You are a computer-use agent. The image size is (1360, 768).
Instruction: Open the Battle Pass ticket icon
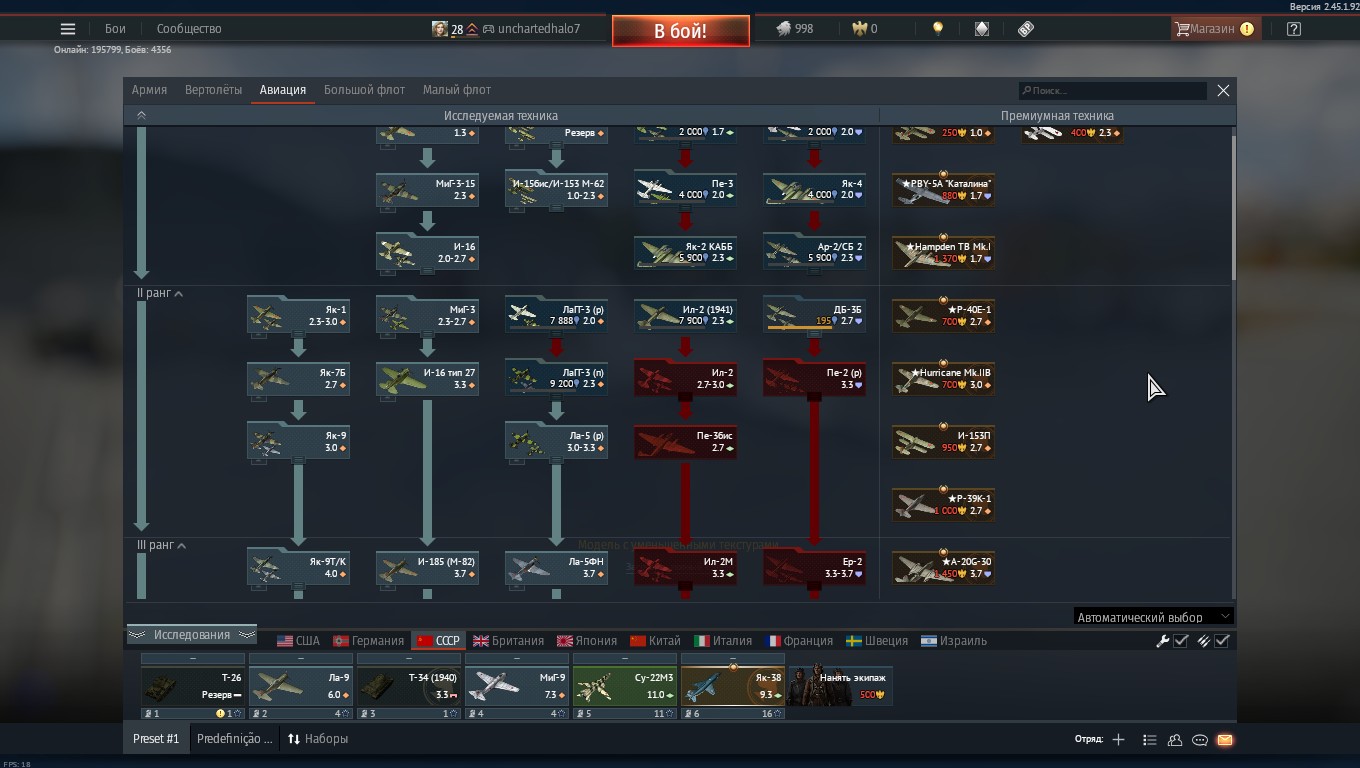pos(1026,29)
